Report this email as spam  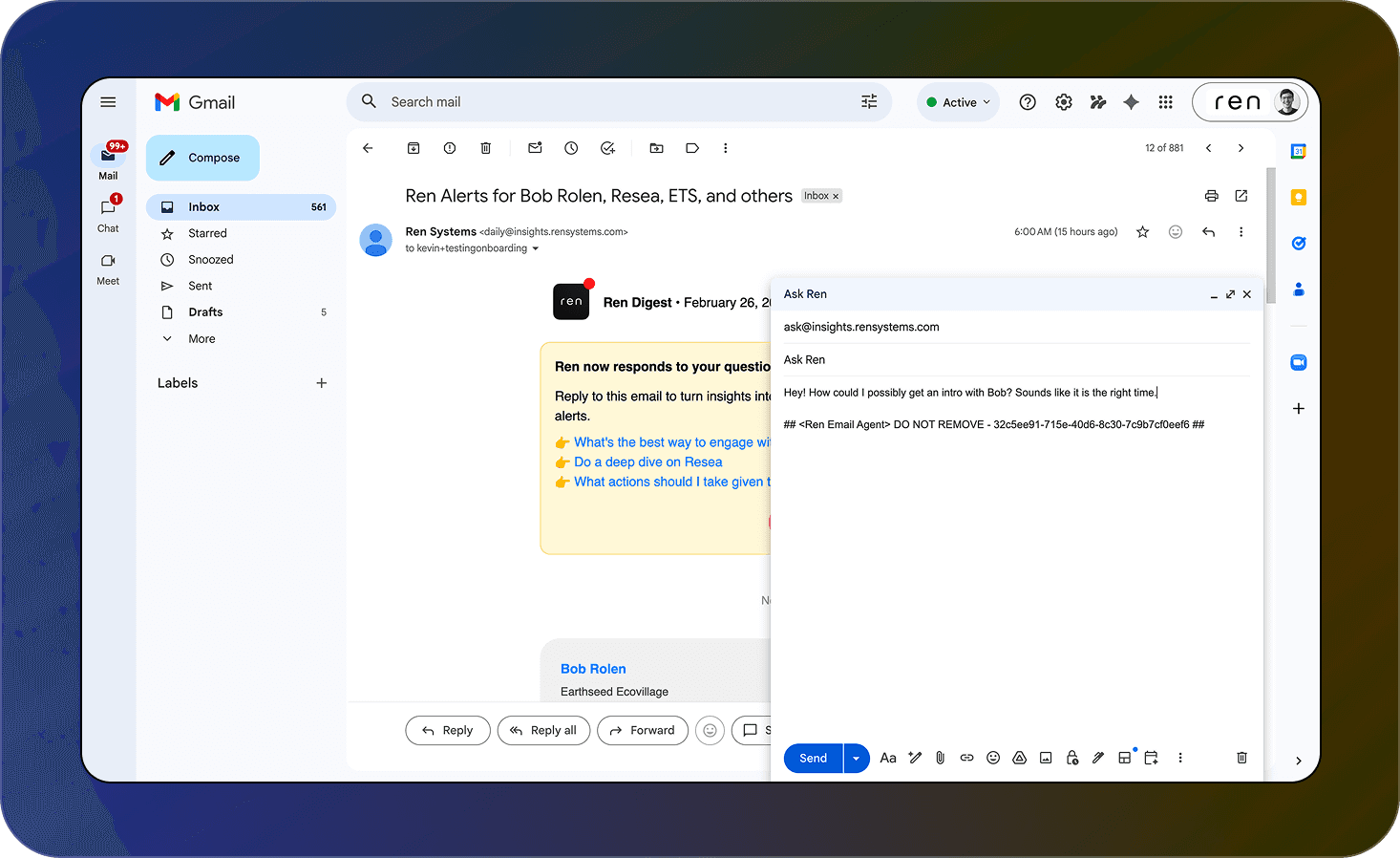tap(450, 148)
